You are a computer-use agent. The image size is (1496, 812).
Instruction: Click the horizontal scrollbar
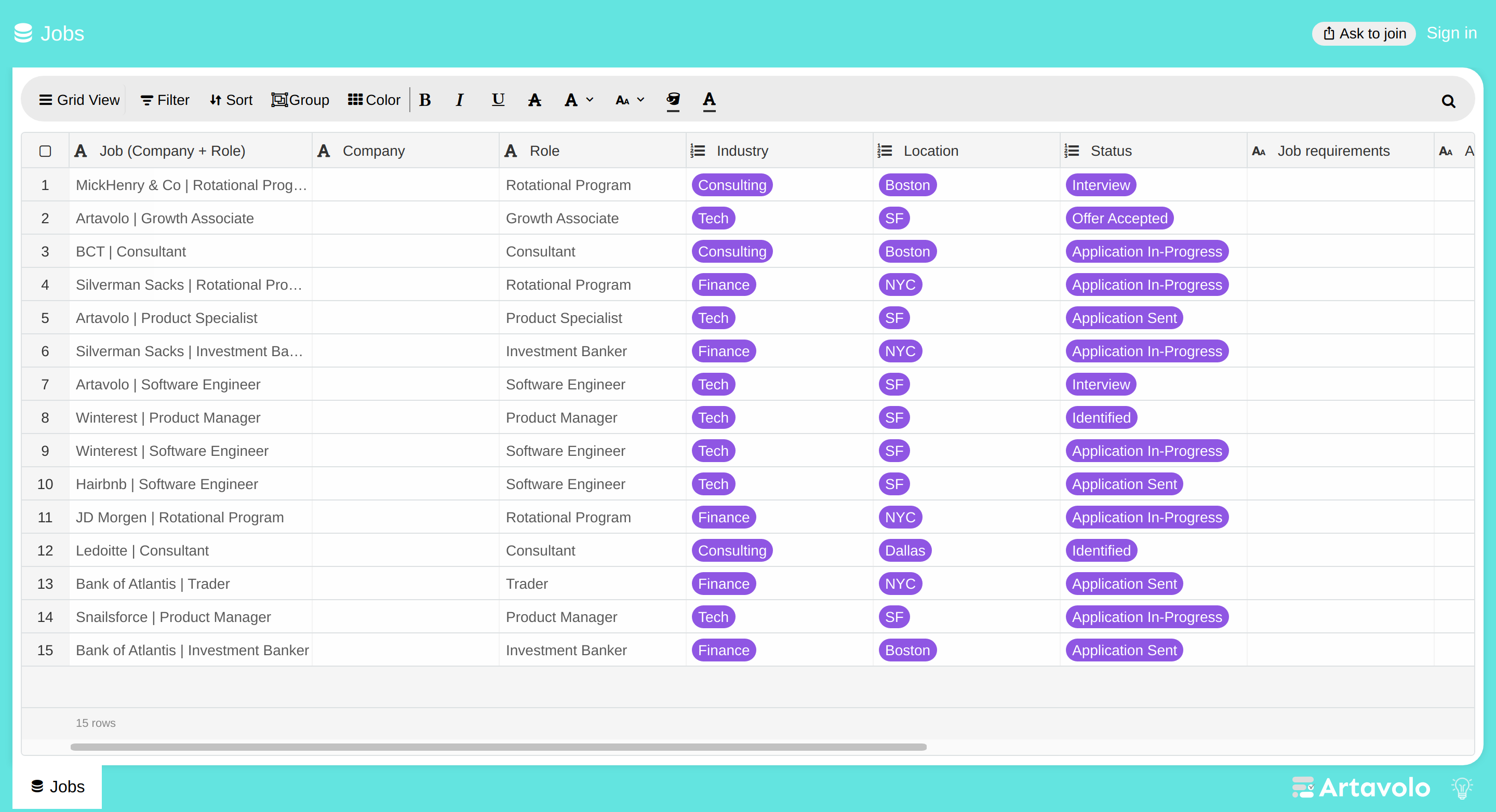click(498, 747)
